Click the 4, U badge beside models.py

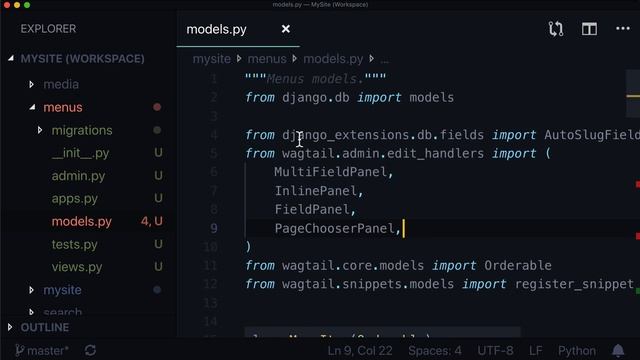point(152,222)
